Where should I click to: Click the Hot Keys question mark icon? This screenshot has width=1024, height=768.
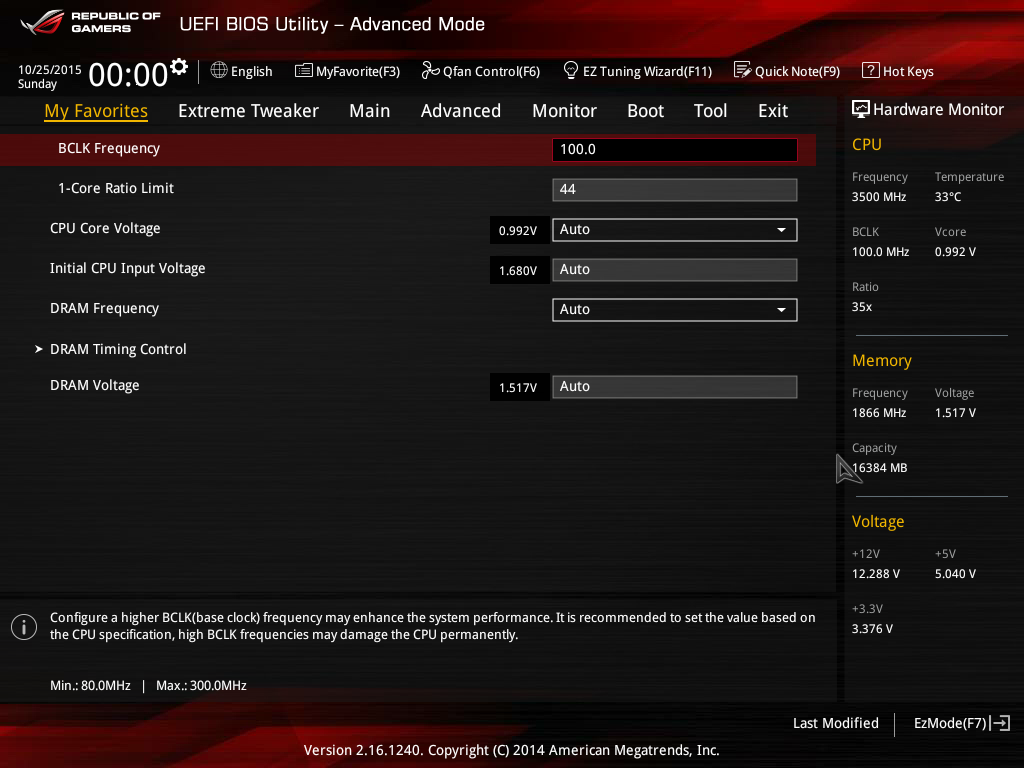tap(871, 70)
